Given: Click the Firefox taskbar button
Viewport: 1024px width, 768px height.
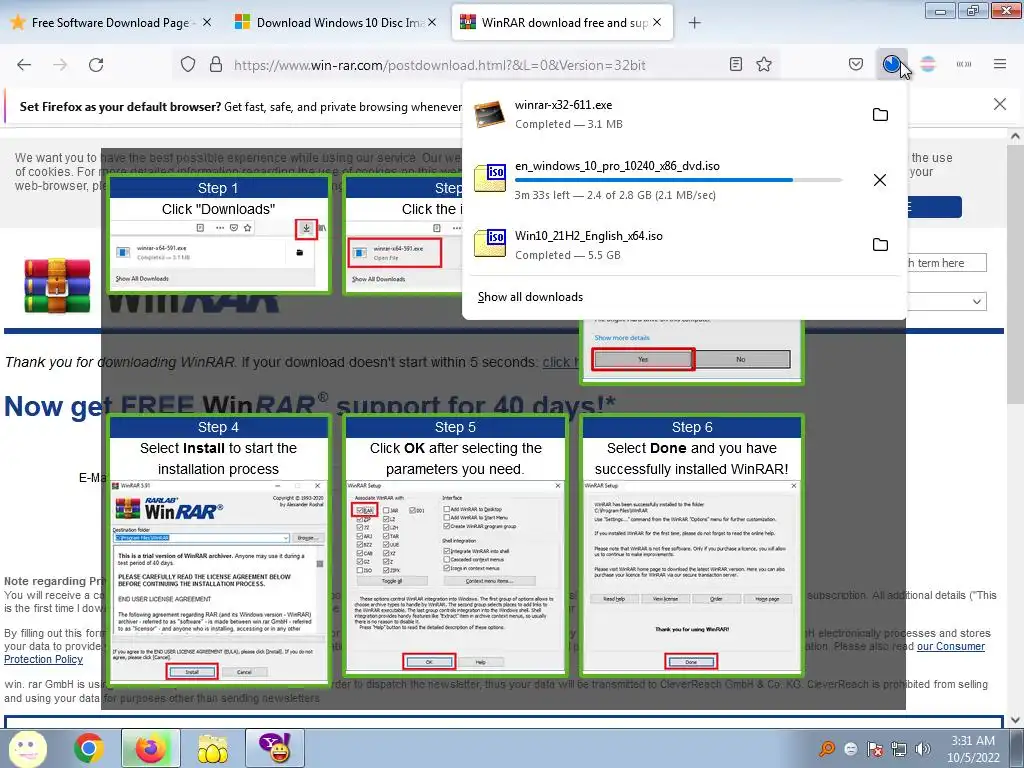Looking at the screenshot, I should click(150, 748).
